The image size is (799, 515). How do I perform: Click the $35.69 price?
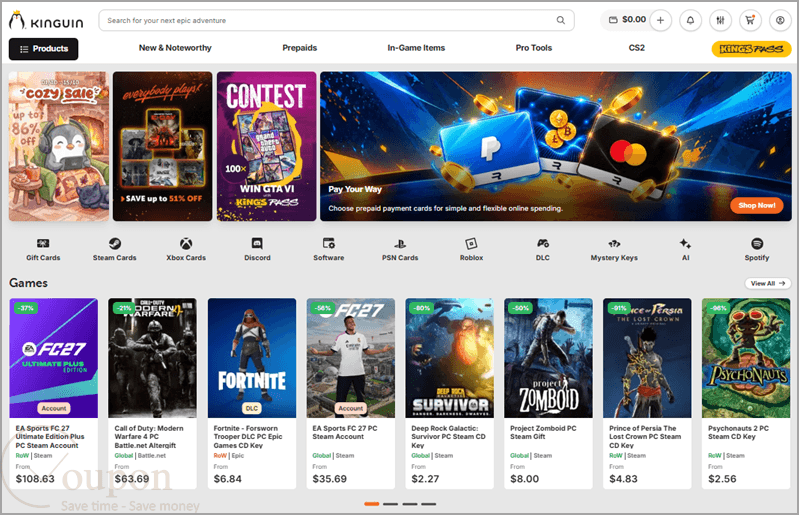pyautogui.click(x=330, y=479)
